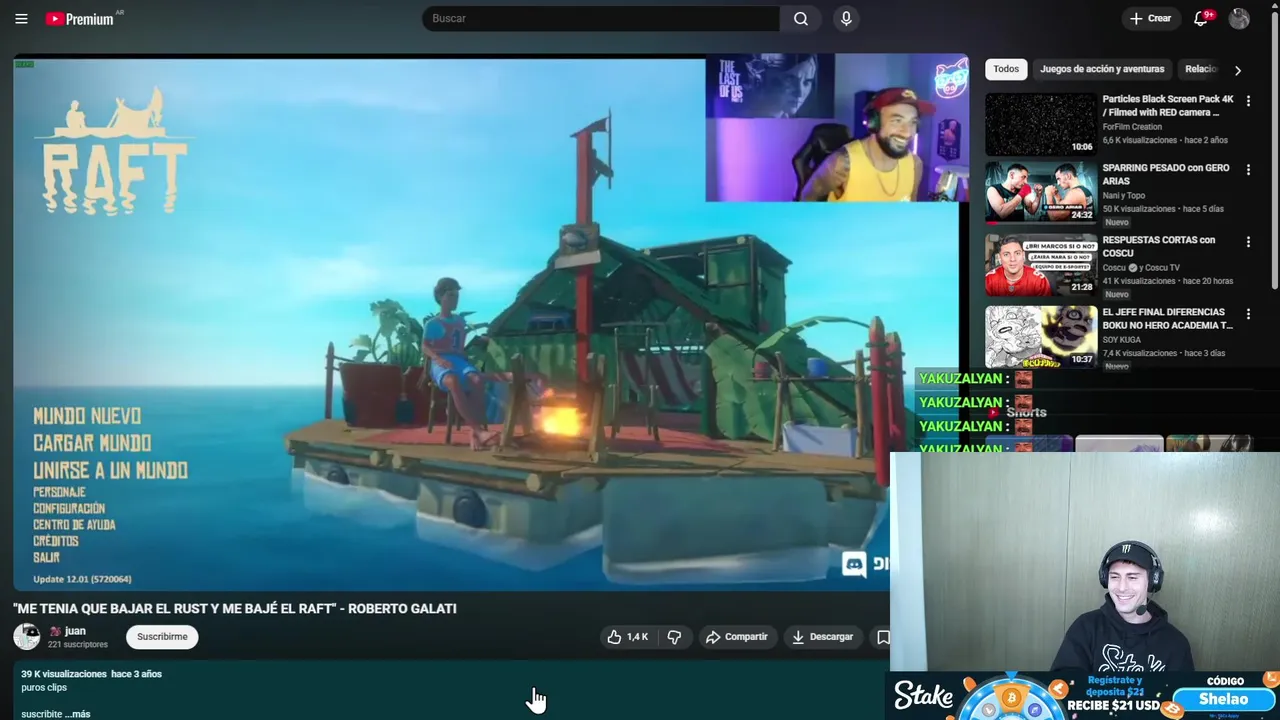The image size is (1280, 720).
Task: Click CRÉDITOS in Raft menu
Action: pos(56,541)
